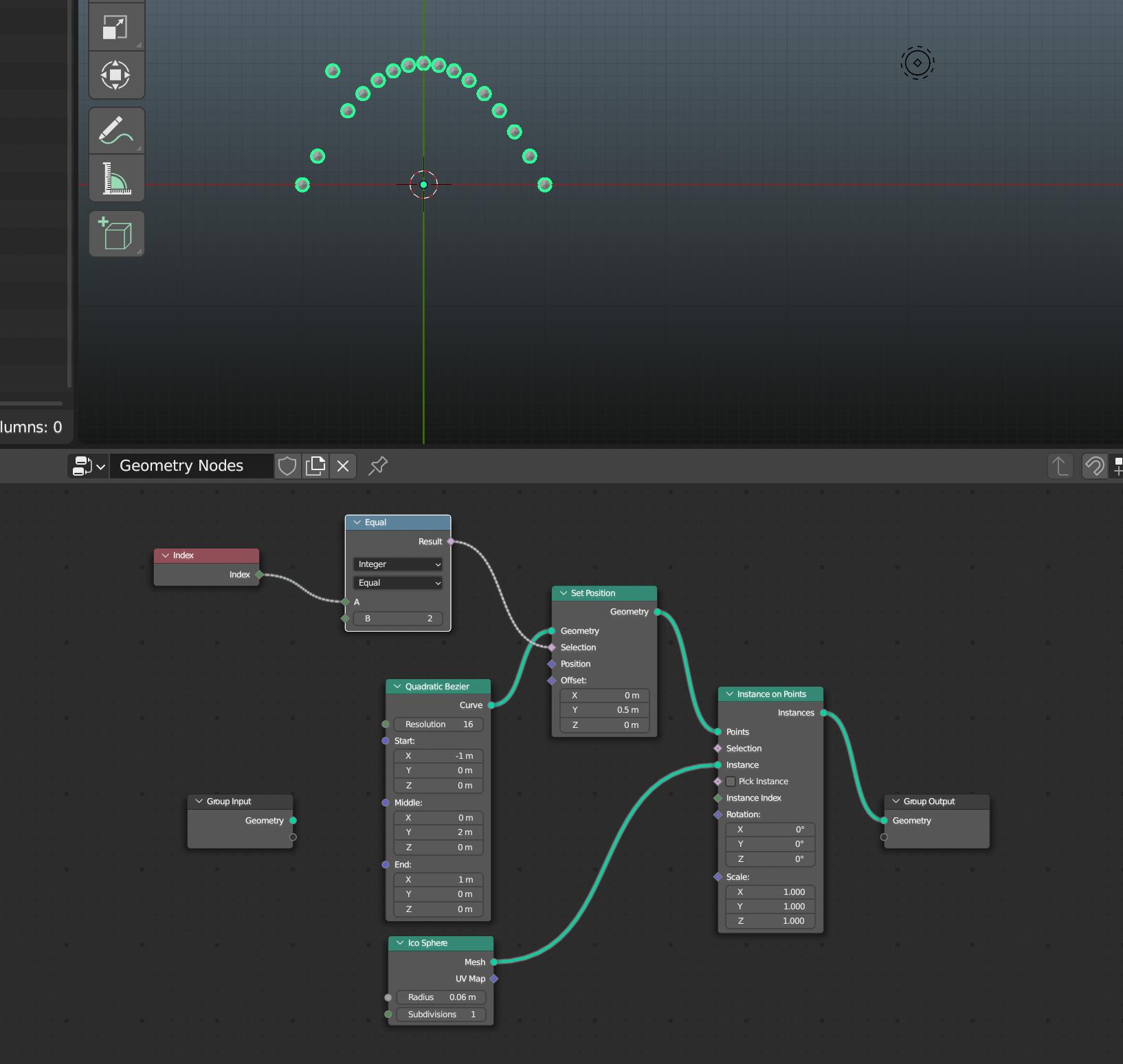1123x1064 pixels.
Task: Click the B value field in Equal node
Action: (x=398, y=619)
